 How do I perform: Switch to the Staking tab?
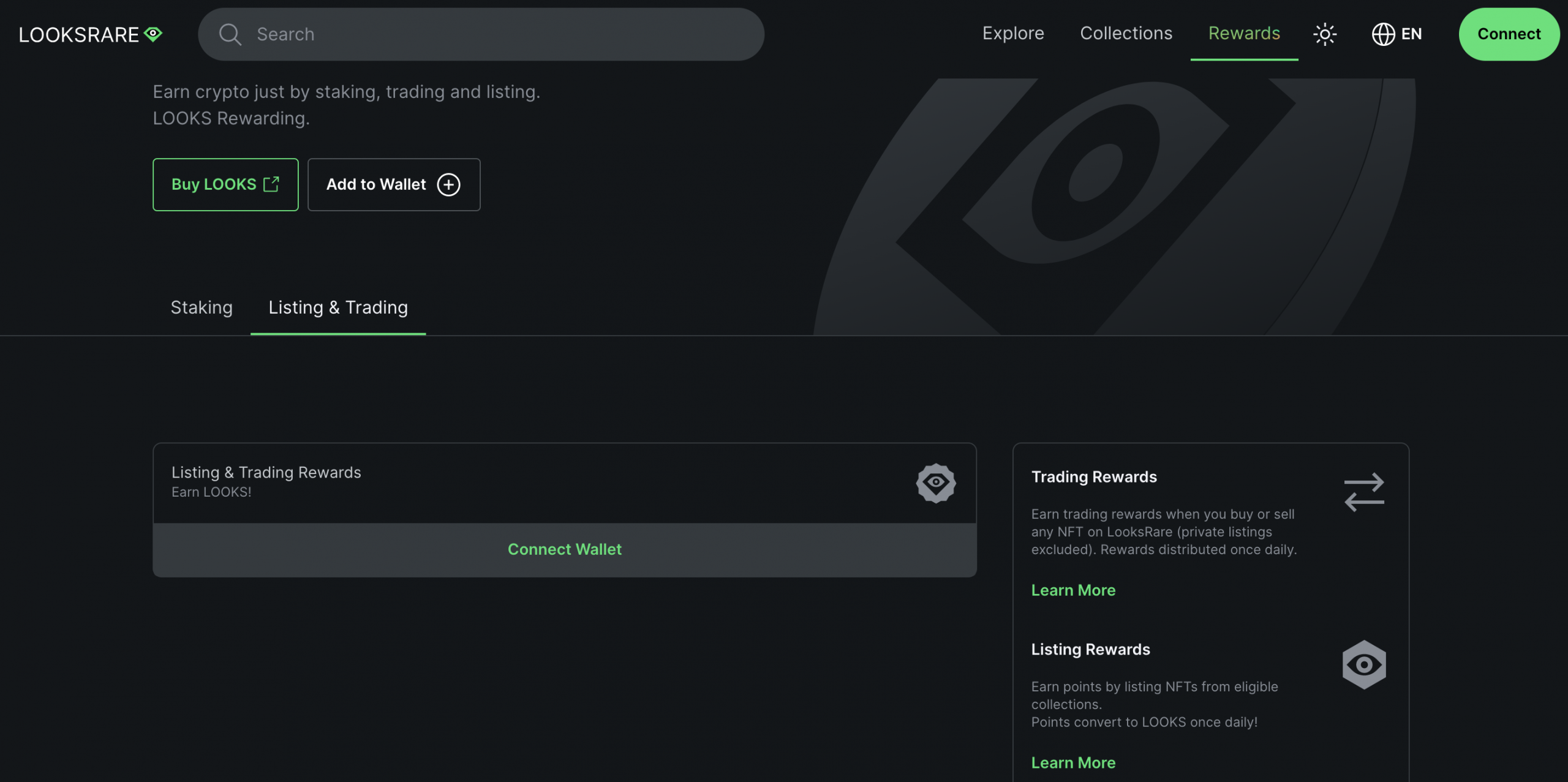pyautogui.click(x=202, y=307)
